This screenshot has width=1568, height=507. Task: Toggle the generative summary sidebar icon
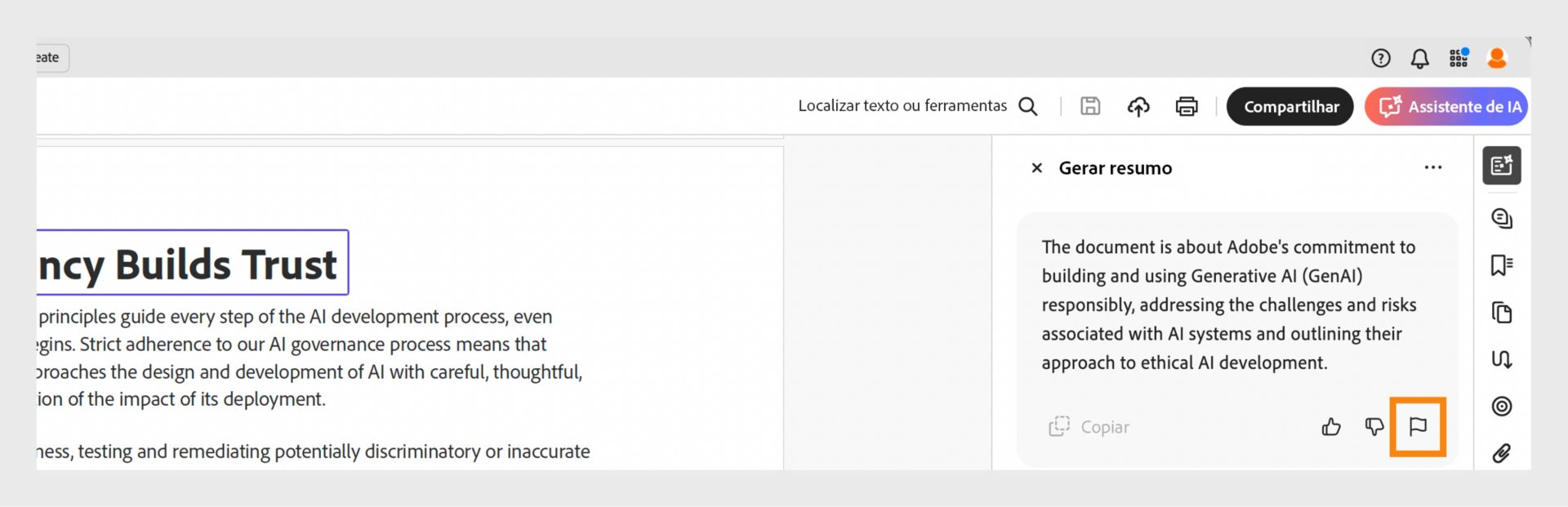pyautogui.click(x=1502, y=166)
